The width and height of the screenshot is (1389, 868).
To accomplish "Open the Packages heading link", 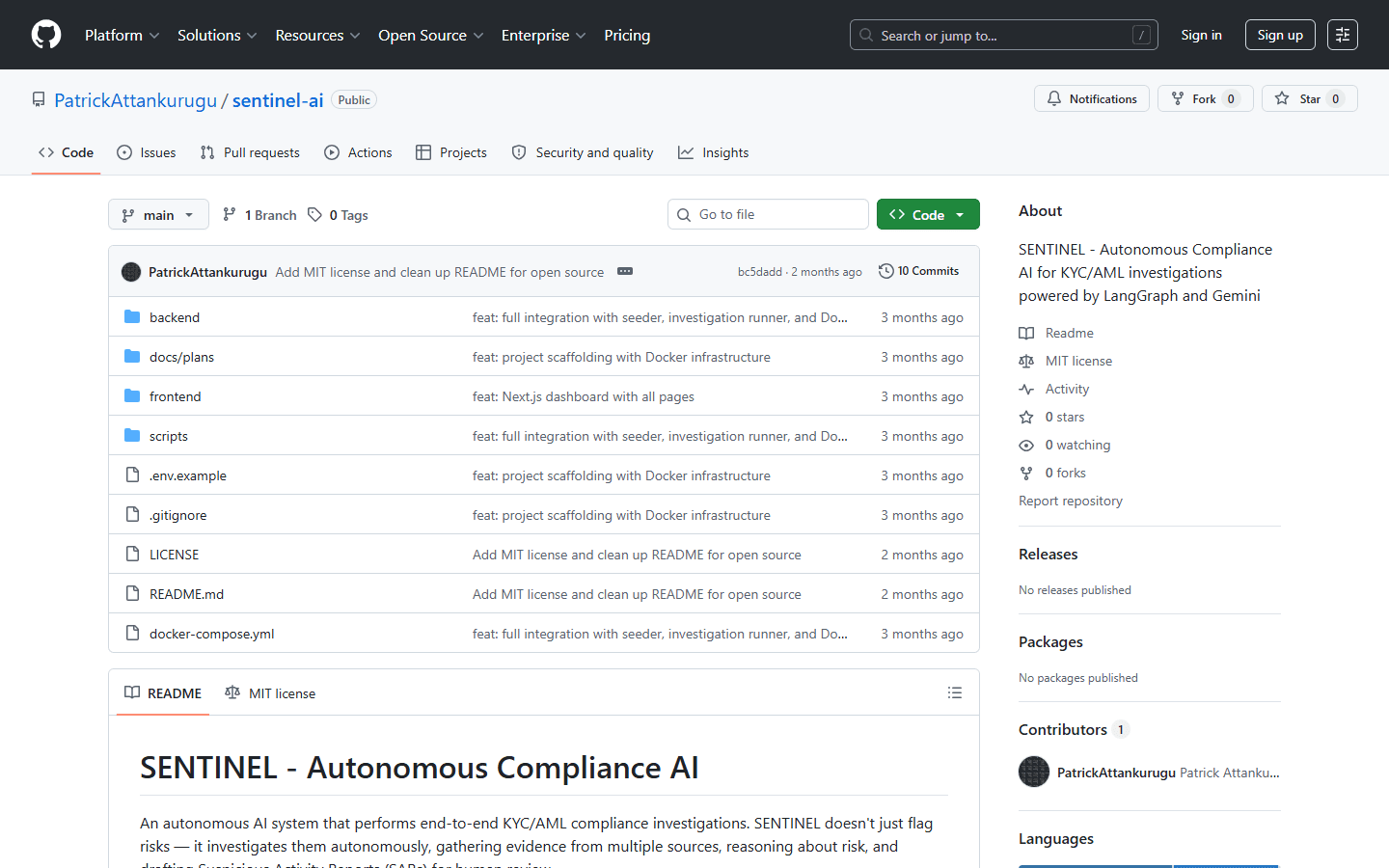I will point(1050,641).
